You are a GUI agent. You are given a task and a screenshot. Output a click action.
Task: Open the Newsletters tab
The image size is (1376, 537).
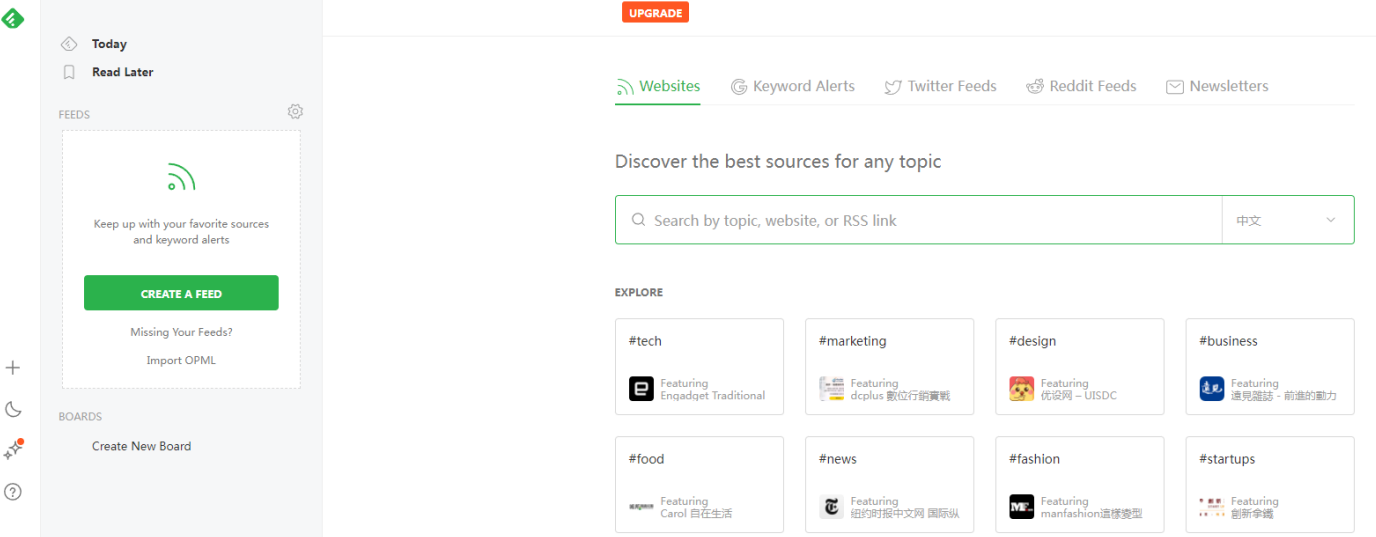(1217, 86)
